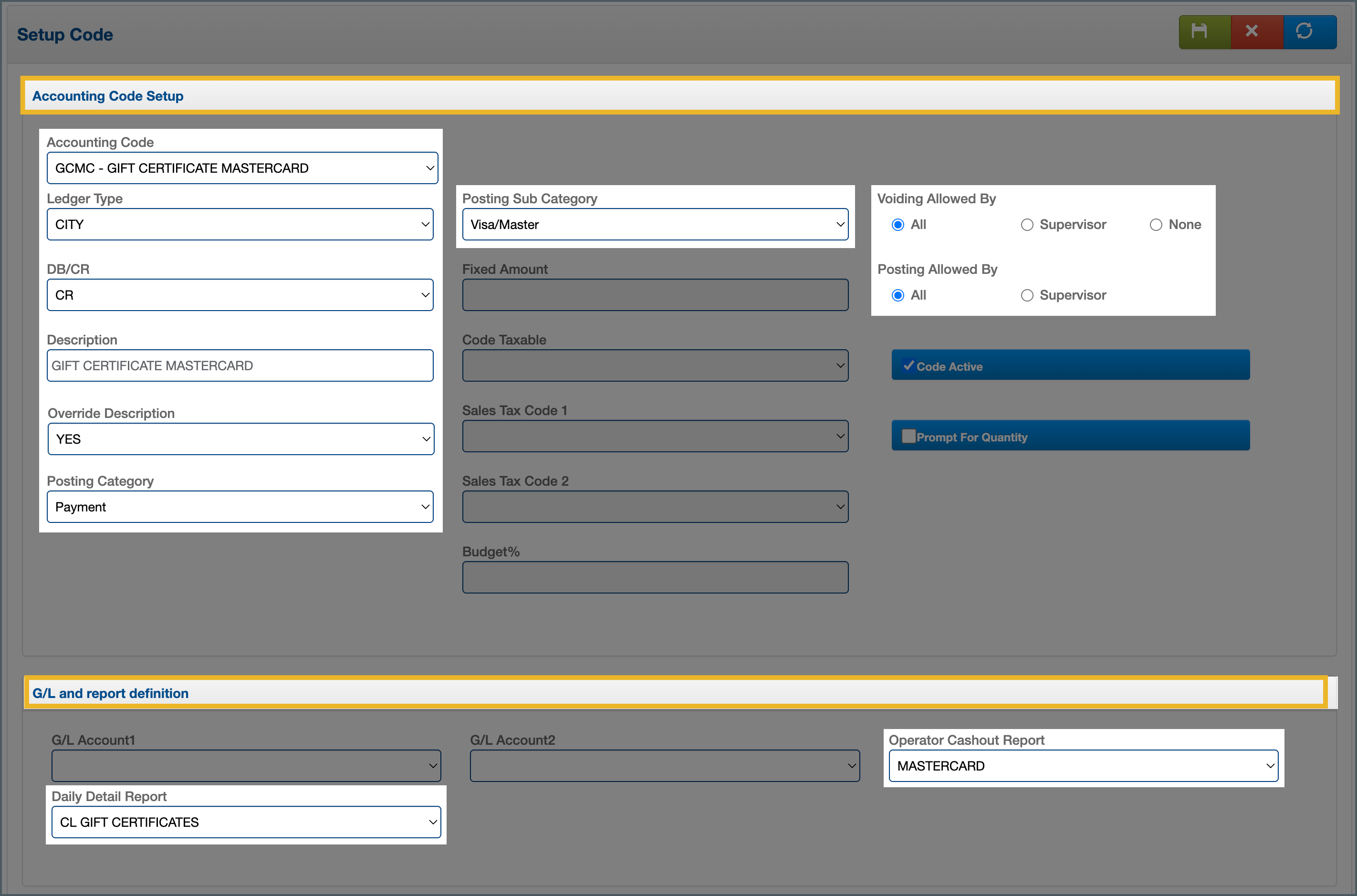Select Supervisor under Posting Allowed By
1357x896 pixels.
click(1027, 295)
